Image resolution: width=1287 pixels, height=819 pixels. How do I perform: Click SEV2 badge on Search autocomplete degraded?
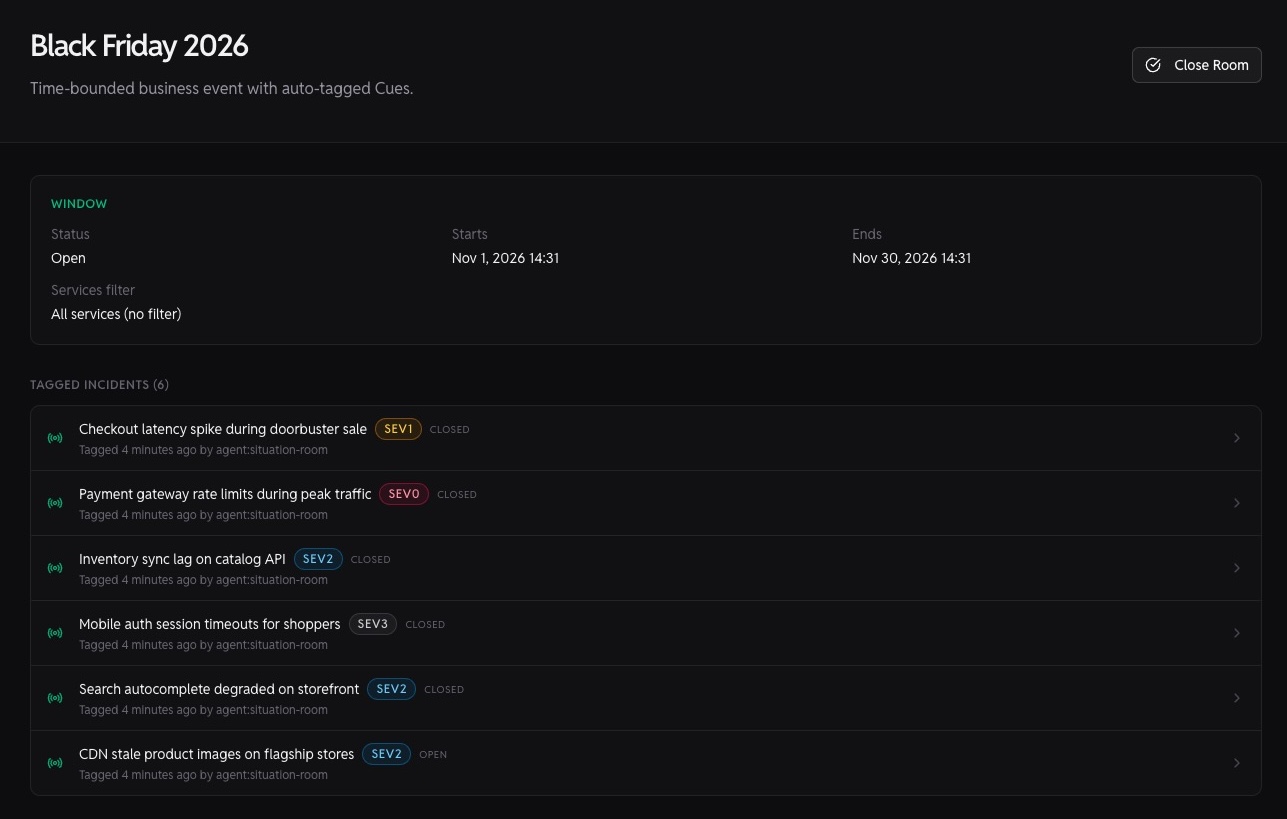[x=391, y=689]
